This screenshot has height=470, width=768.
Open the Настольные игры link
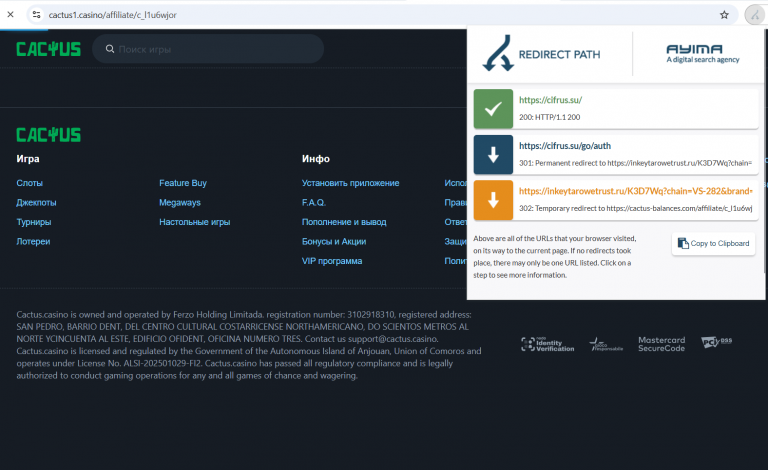click(x=194, y=222)
